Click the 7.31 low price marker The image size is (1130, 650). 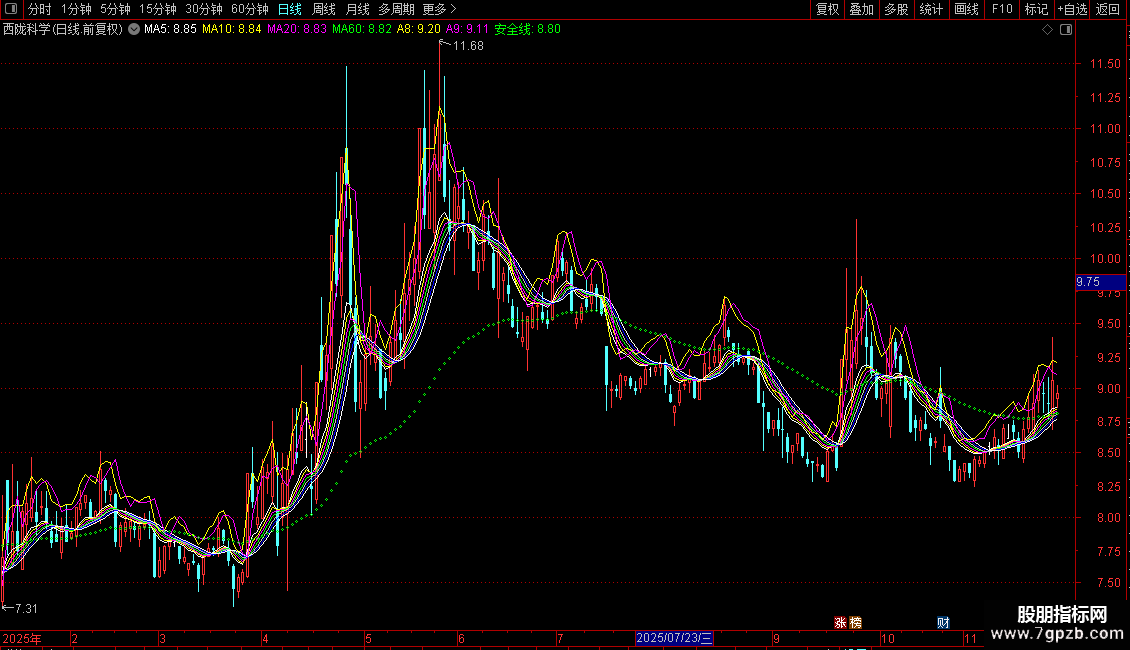point(26,609)
